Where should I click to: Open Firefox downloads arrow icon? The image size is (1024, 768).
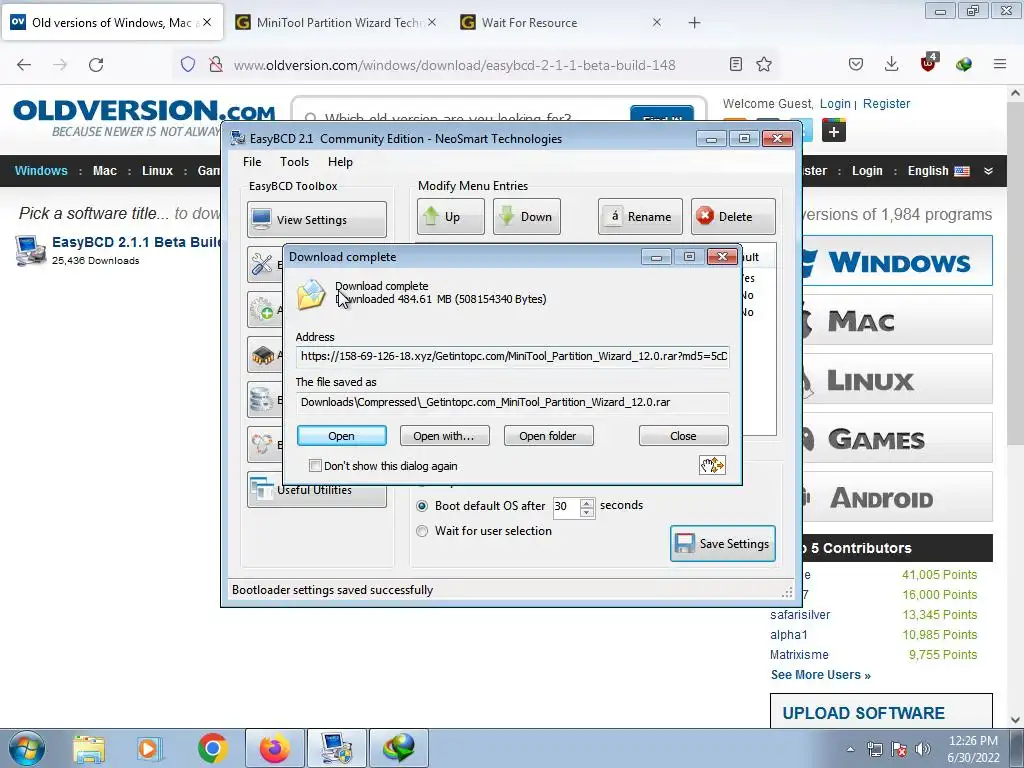point(891,65)
